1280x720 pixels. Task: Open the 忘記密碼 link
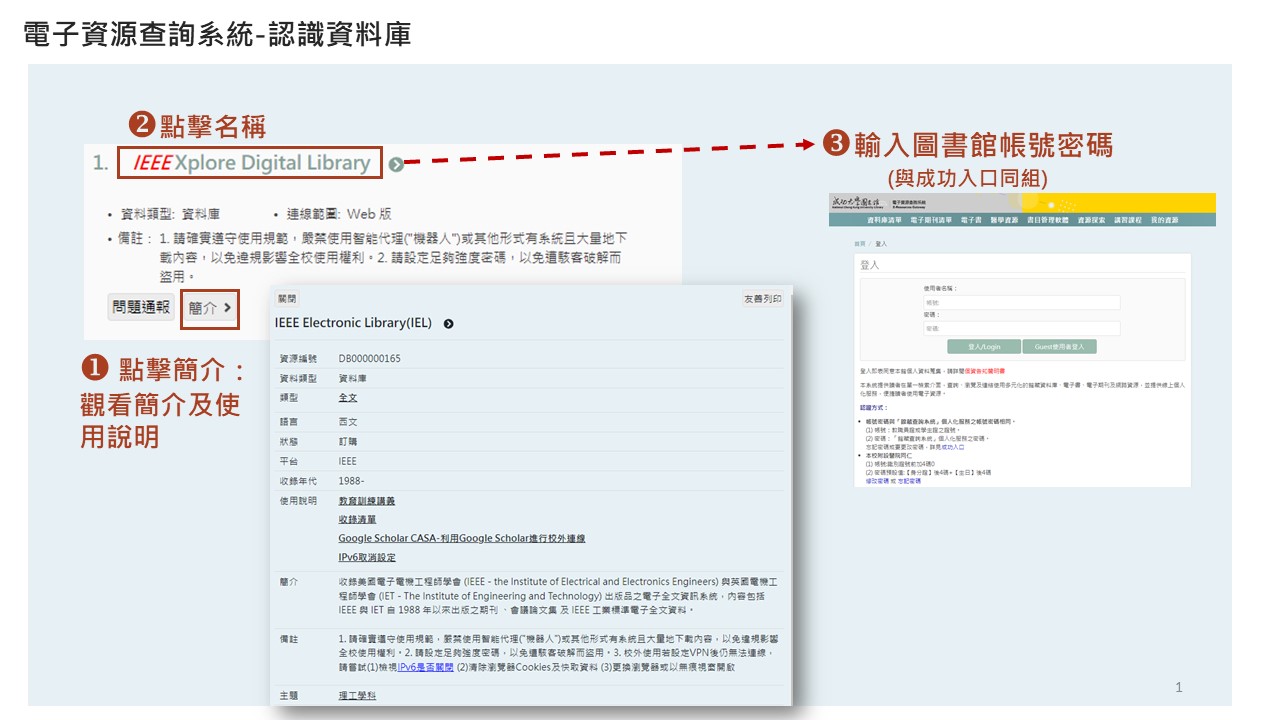point(909,481)
